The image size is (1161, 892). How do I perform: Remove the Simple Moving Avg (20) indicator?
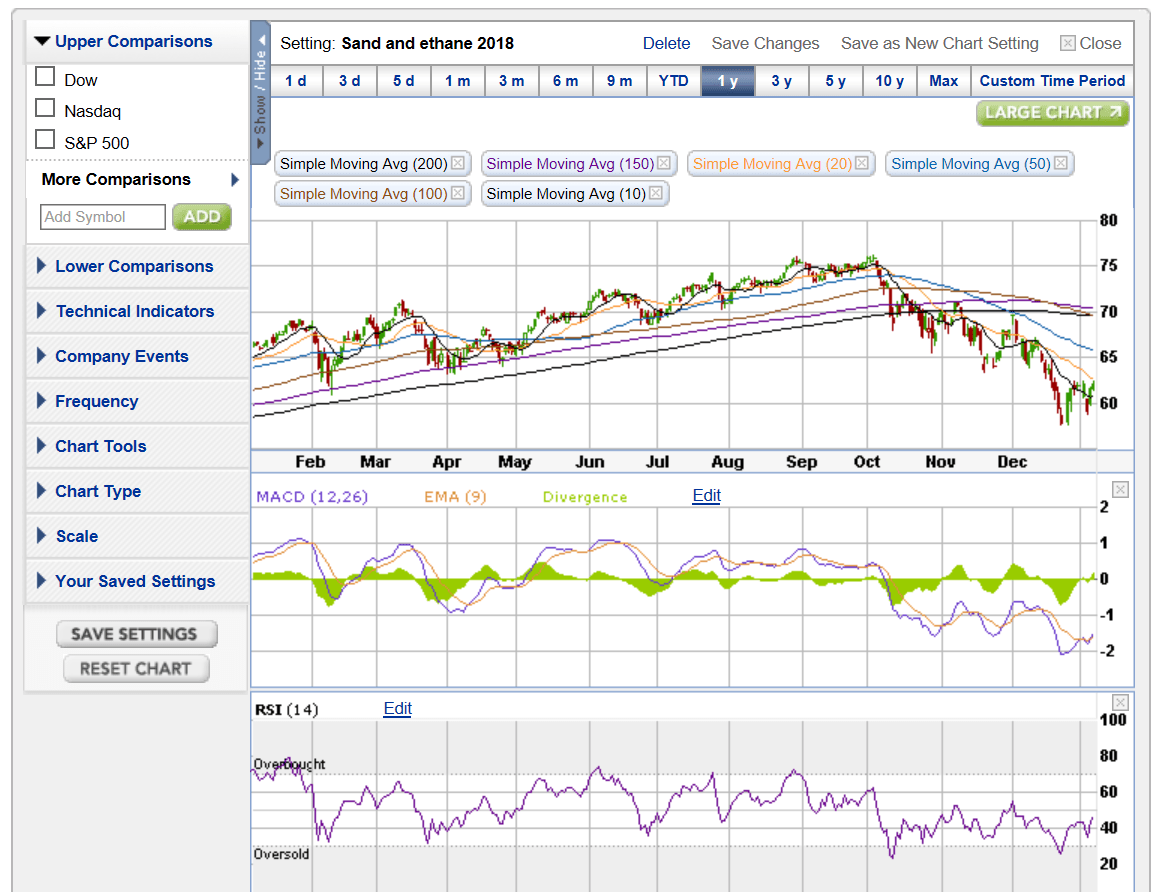(858, 163)
